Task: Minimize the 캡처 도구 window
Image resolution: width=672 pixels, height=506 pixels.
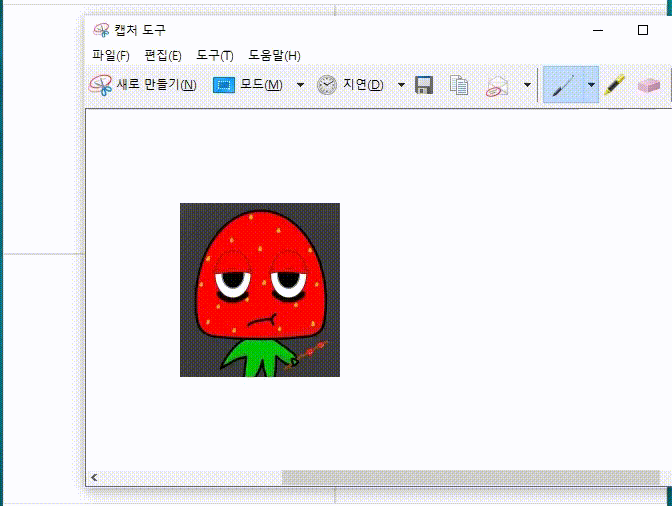Action: 598,30
